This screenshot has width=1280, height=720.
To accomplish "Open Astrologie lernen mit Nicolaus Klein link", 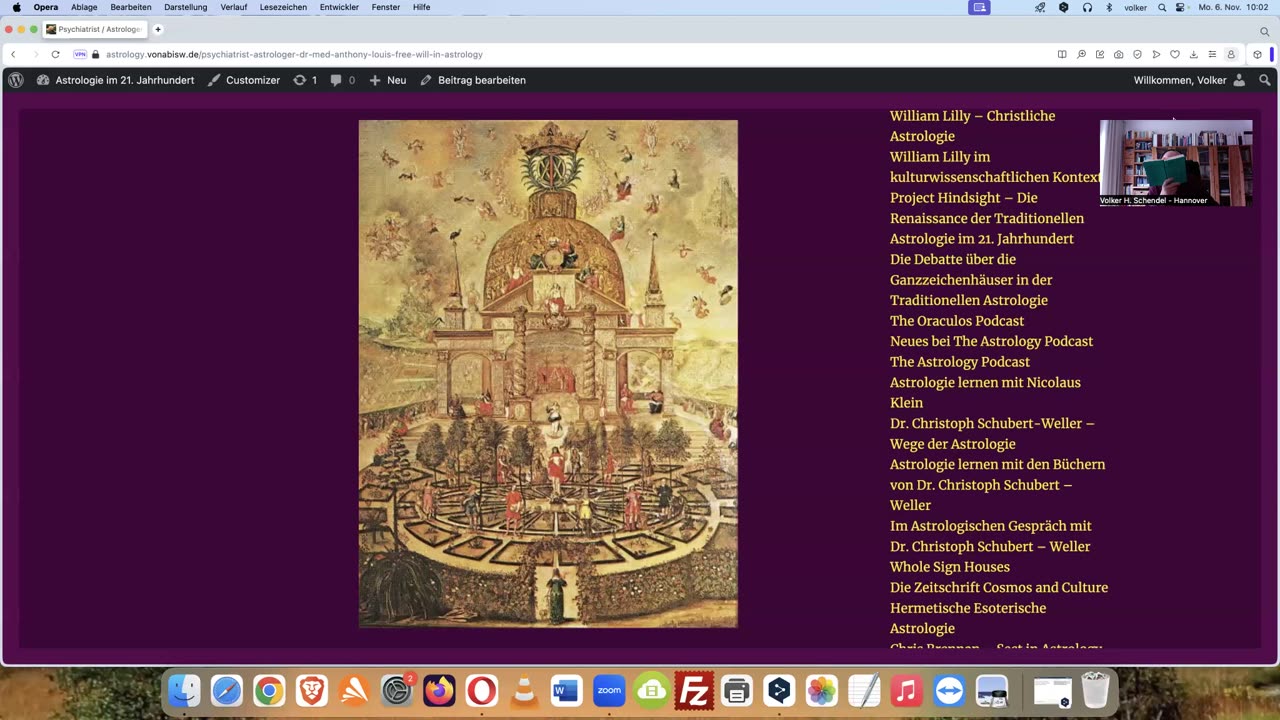I will [985, 392].
